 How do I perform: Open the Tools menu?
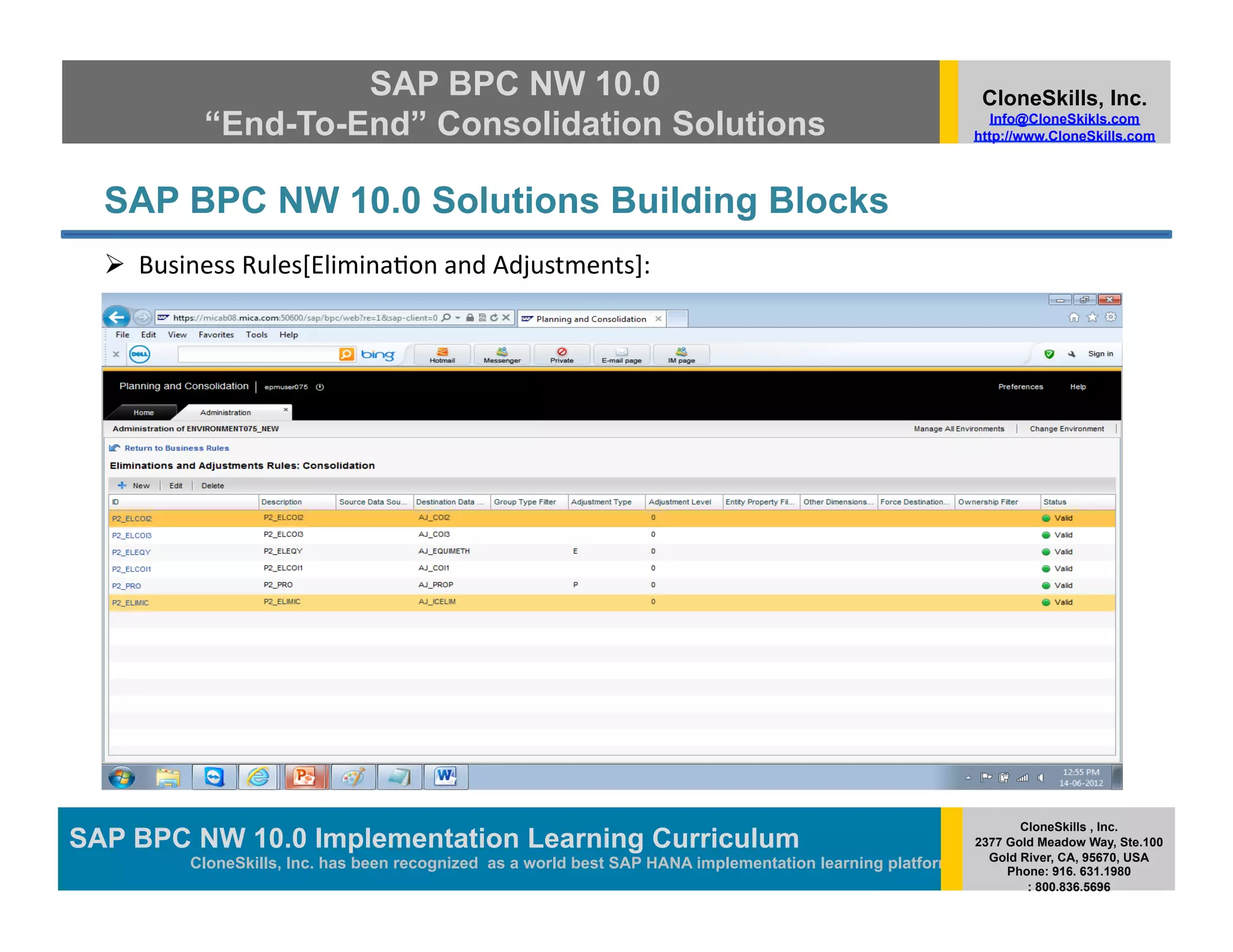pyautogui.click(x=256, y=335)
